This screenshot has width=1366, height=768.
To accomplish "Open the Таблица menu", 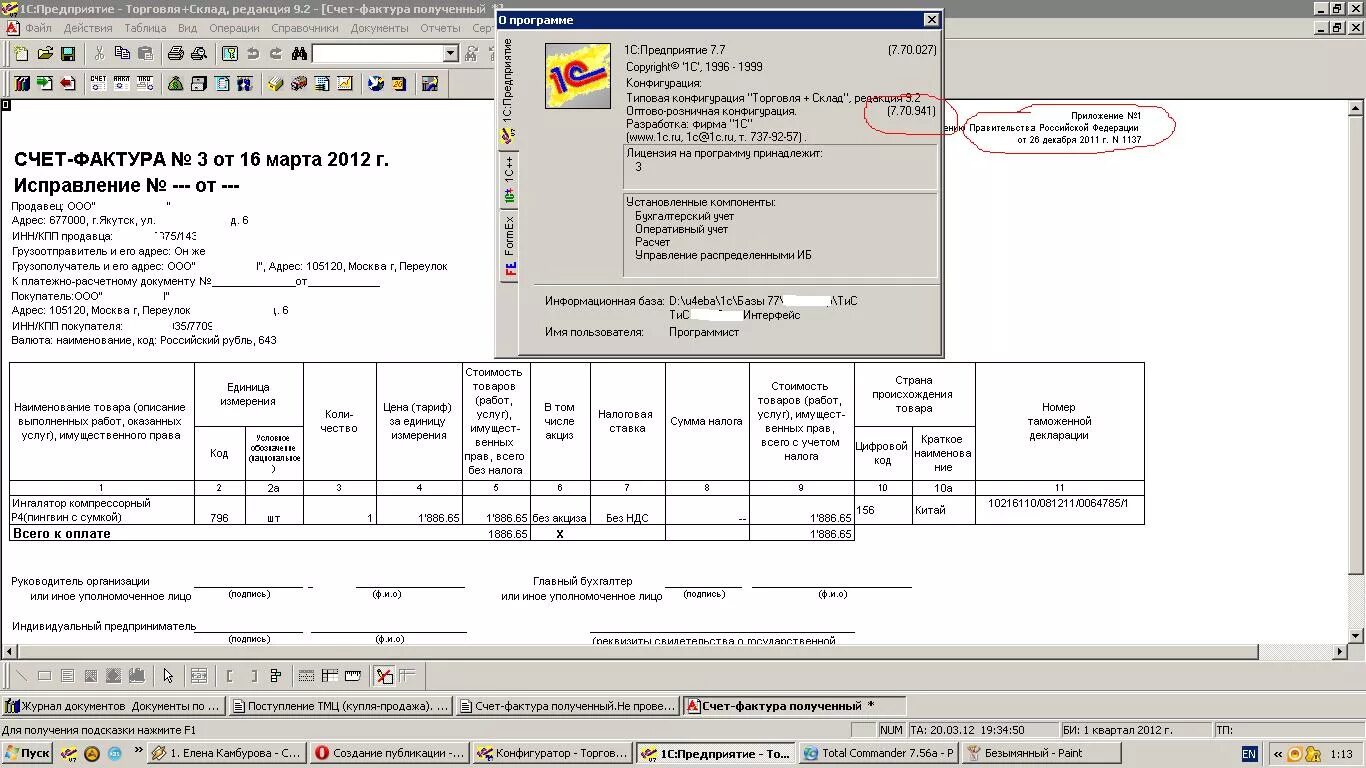I will point(146,28).
